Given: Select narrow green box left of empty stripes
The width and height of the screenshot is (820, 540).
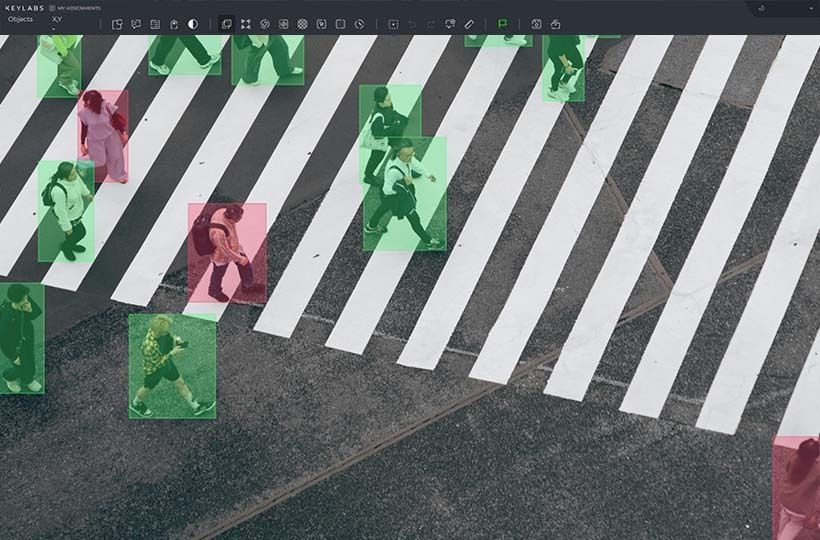Looking at the screenshot, I should coord(563,68).
